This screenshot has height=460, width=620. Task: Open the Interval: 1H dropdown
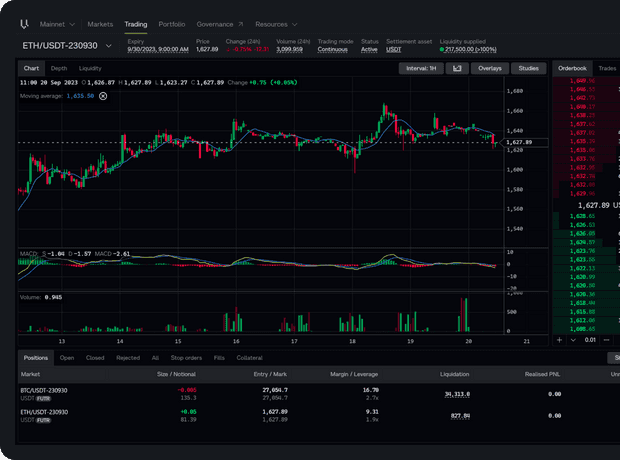pyautogui.click(x=419, y=69)
